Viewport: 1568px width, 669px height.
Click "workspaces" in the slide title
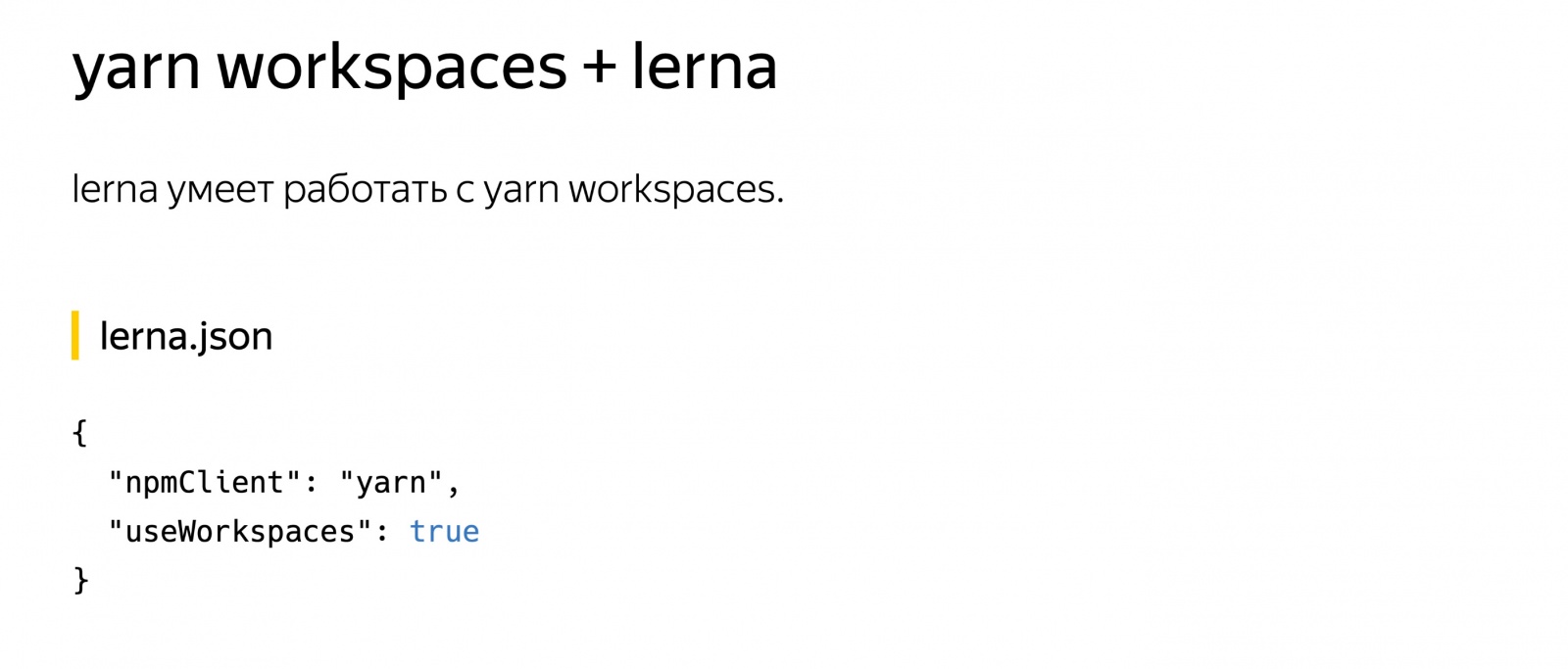tap(392, 68)
